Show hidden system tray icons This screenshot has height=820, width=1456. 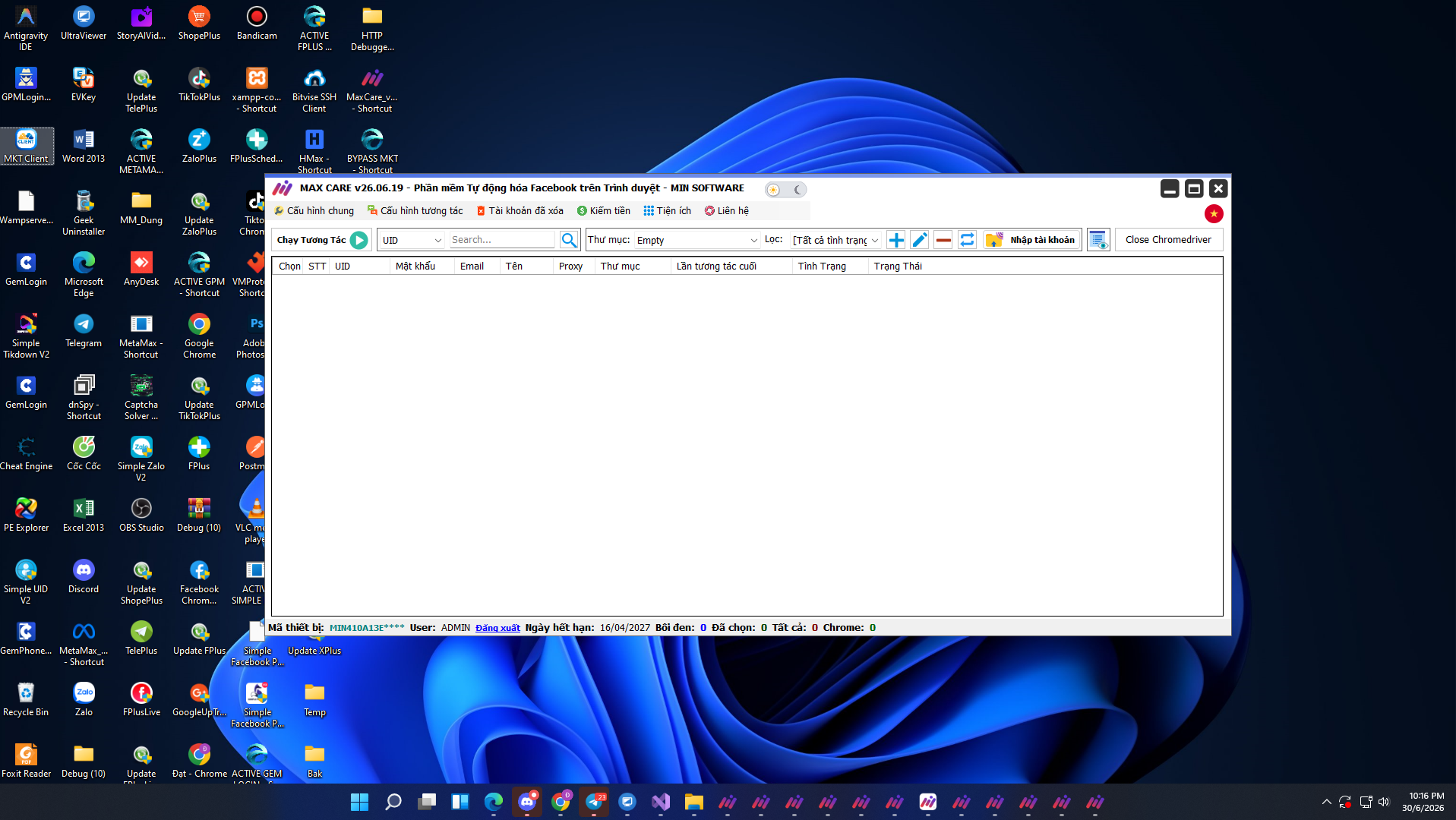click(x=1326, y=802)
